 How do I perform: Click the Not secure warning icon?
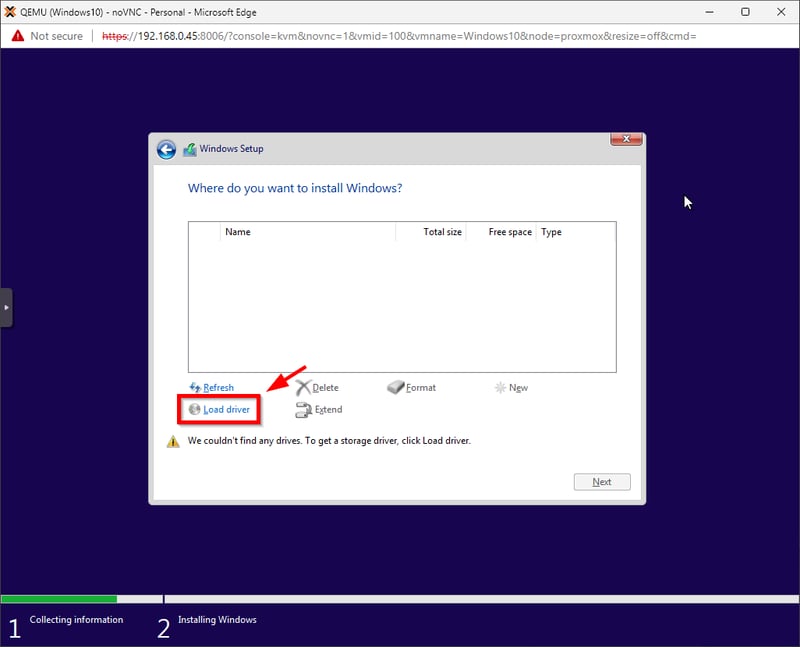point(17,36)
